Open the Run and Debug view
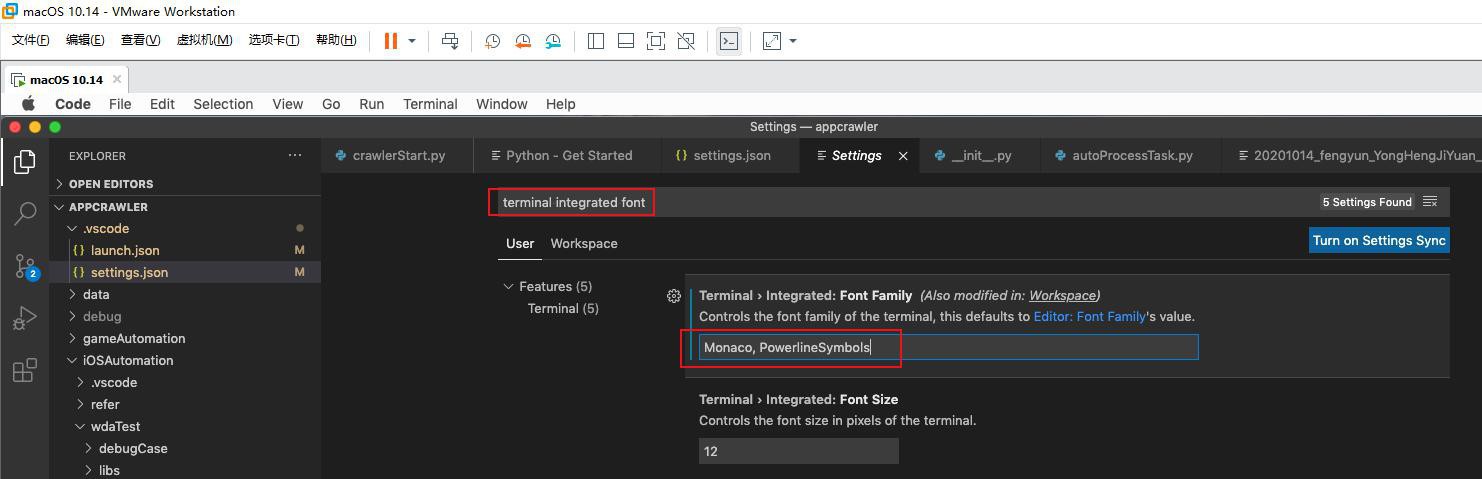Image resolution: width=1482 pixels, height=479 pixels. tap(25, 318)
